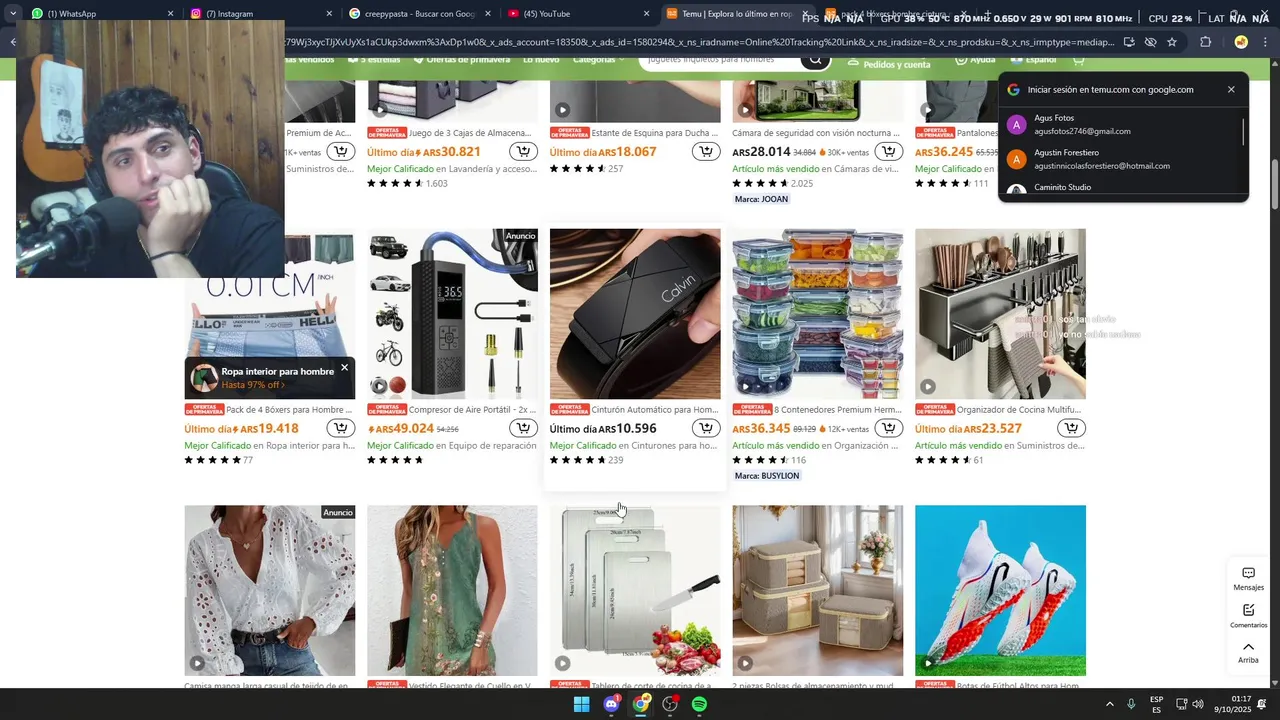The width and height of the screenshot is (1280, 720).
Task: Dismiss the Ropa interior para hombre banner
Action: 344,367
